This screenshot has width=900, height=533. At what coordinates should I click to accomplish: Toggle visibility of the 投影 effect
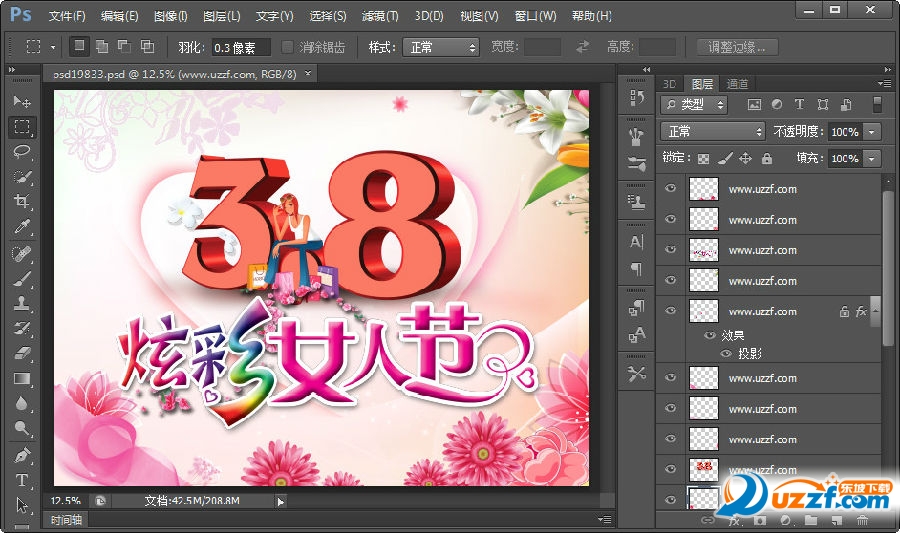tap(726, 354)
